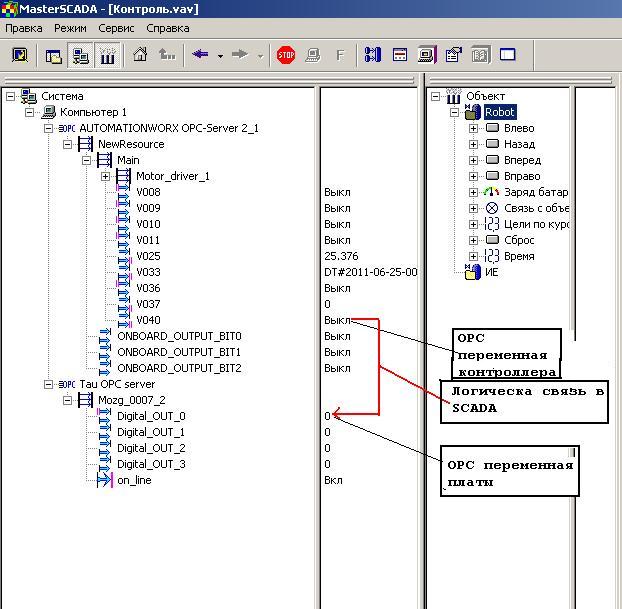
Task: Open the Правка menu
Action: (24, 28)
